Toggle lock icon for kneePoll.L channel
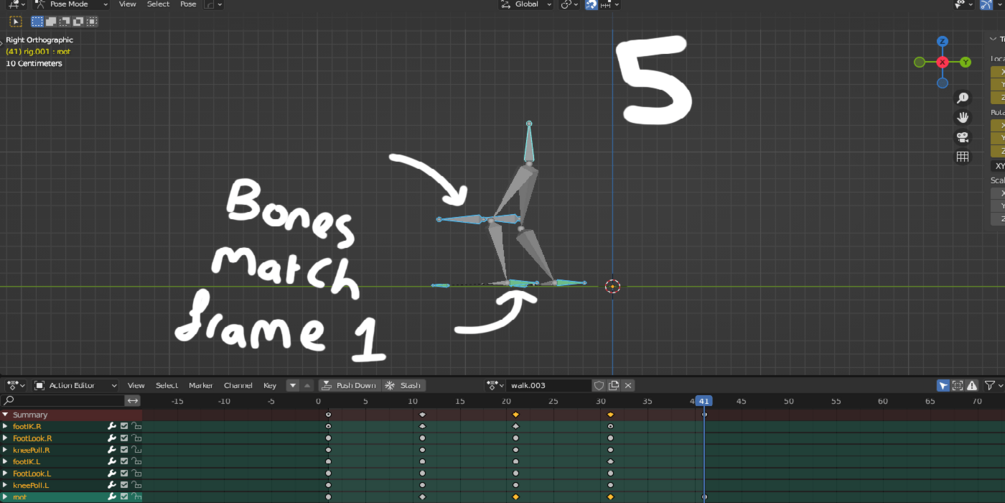 (137, 485)
